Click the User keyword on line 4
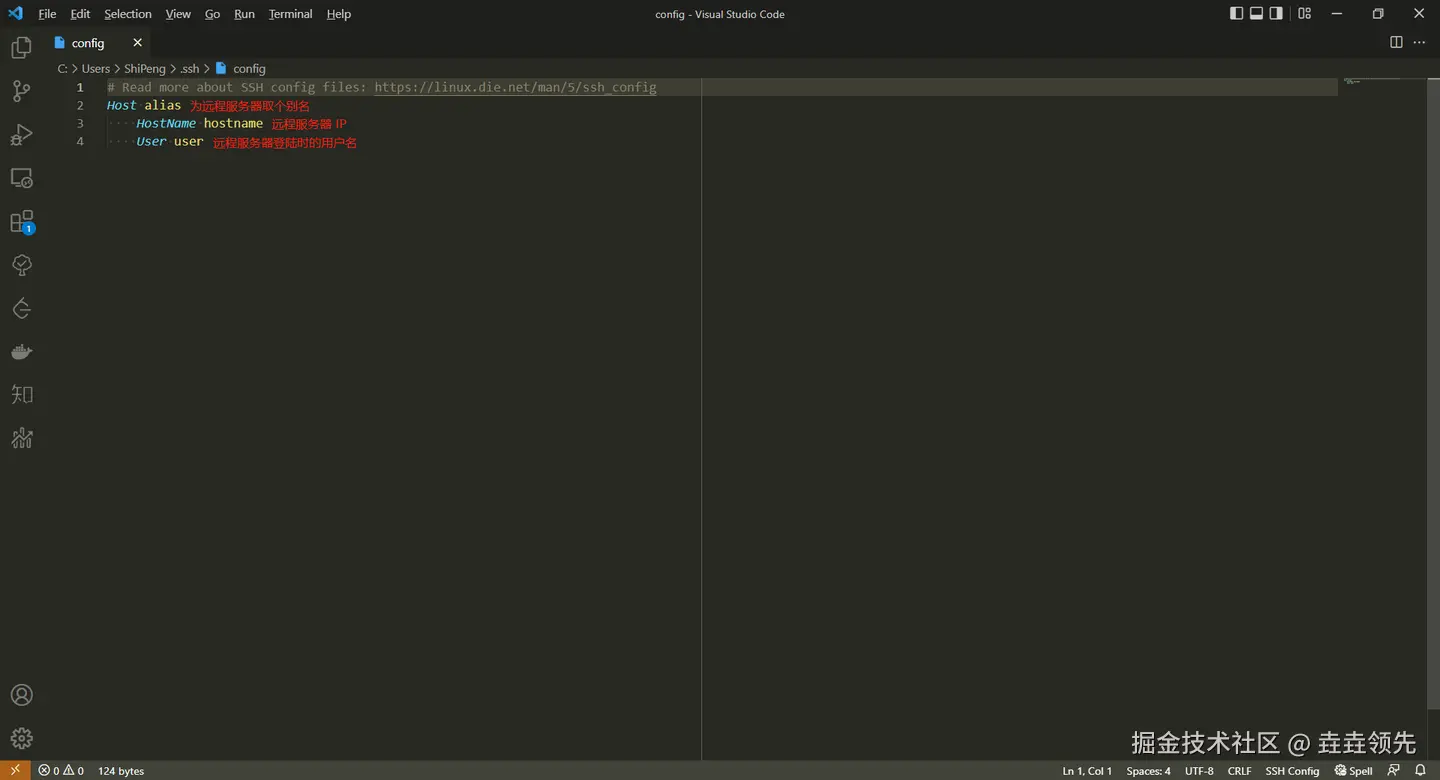The height and width of the screenshot is (780, 1440). [x=151, y=141]
